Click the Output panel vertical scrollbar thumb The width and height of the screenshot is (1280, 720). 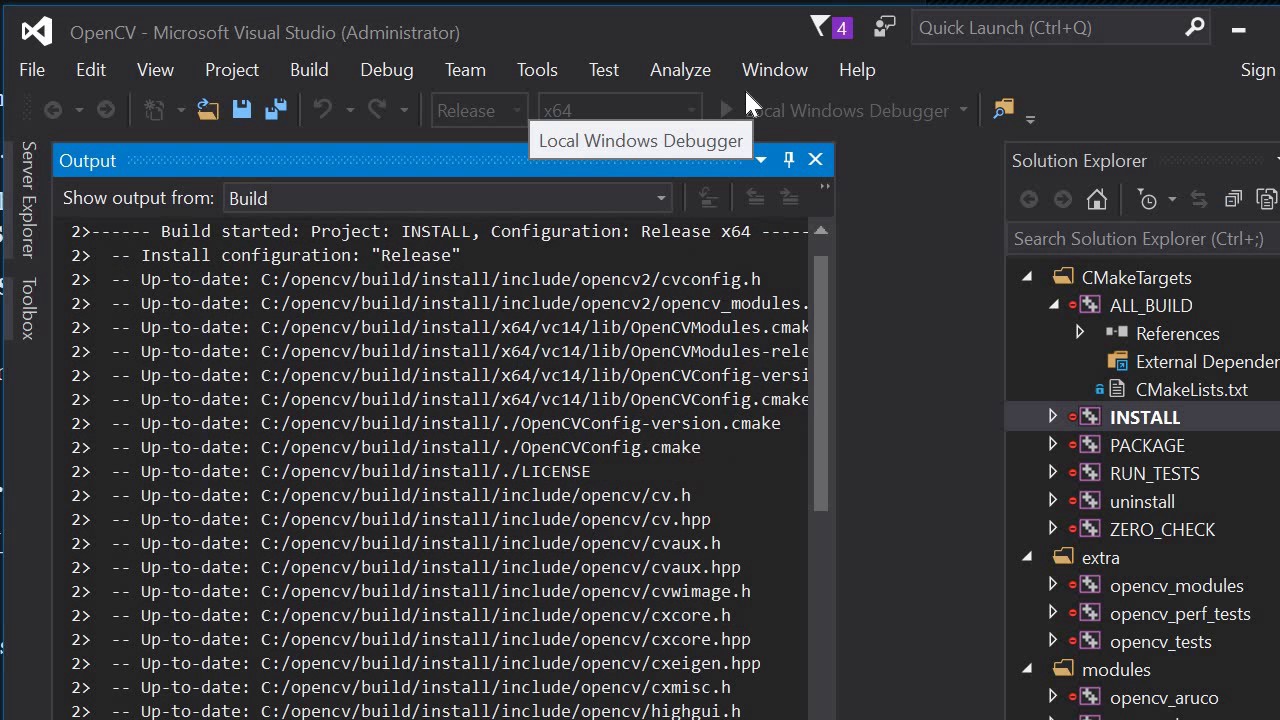coord(821,383)
